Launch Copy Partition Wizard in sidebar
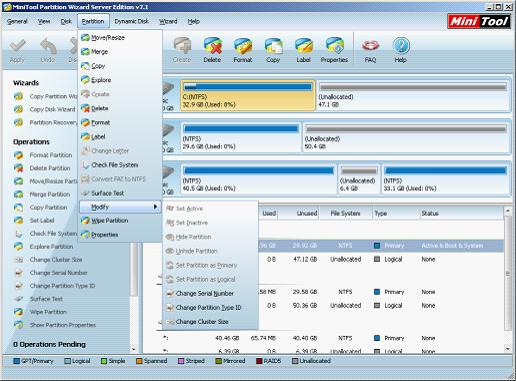516x381 pixels. click(x=45, y=96)
